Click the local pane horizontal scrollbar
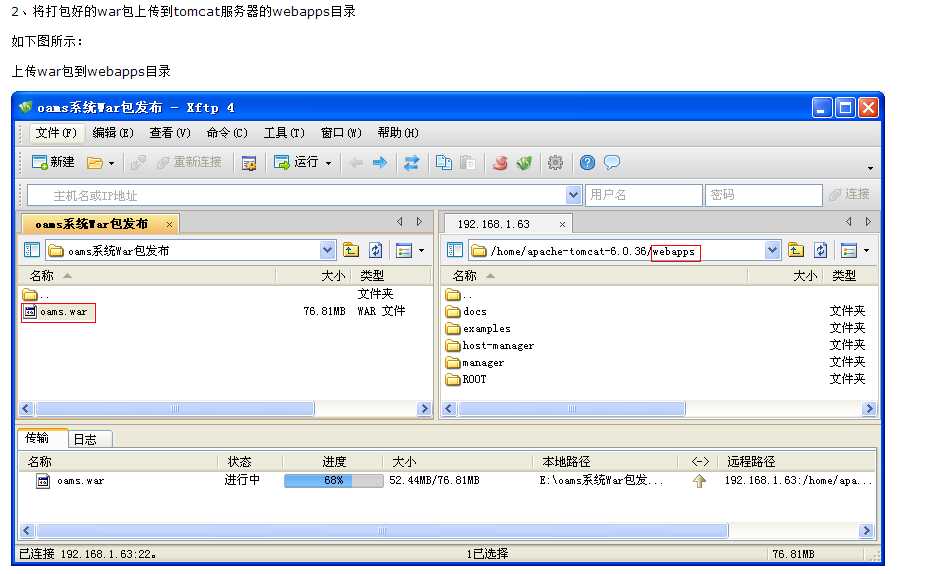 tap(224, 409)
